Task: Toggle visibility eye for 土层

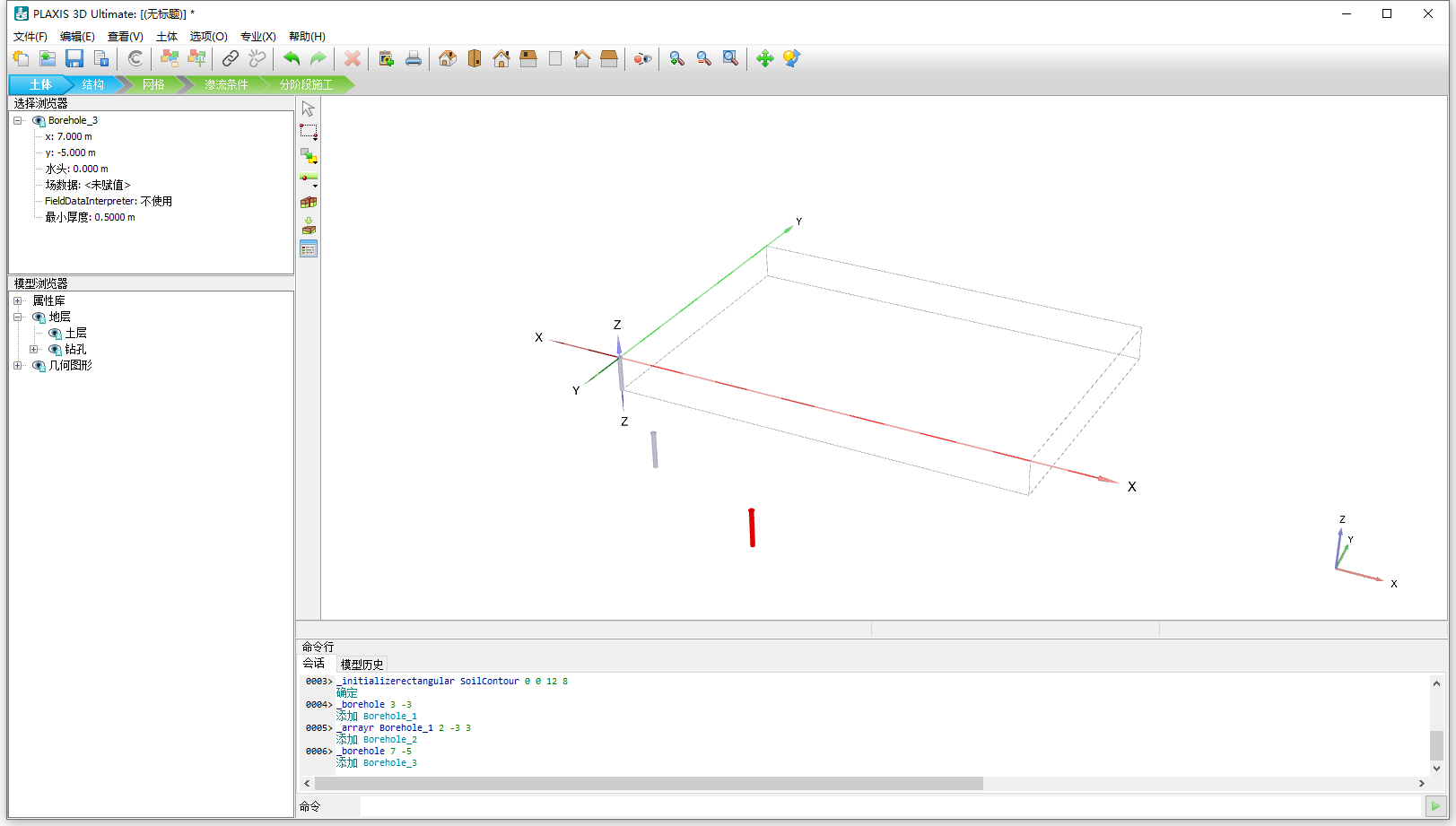Action: point(55,334)
